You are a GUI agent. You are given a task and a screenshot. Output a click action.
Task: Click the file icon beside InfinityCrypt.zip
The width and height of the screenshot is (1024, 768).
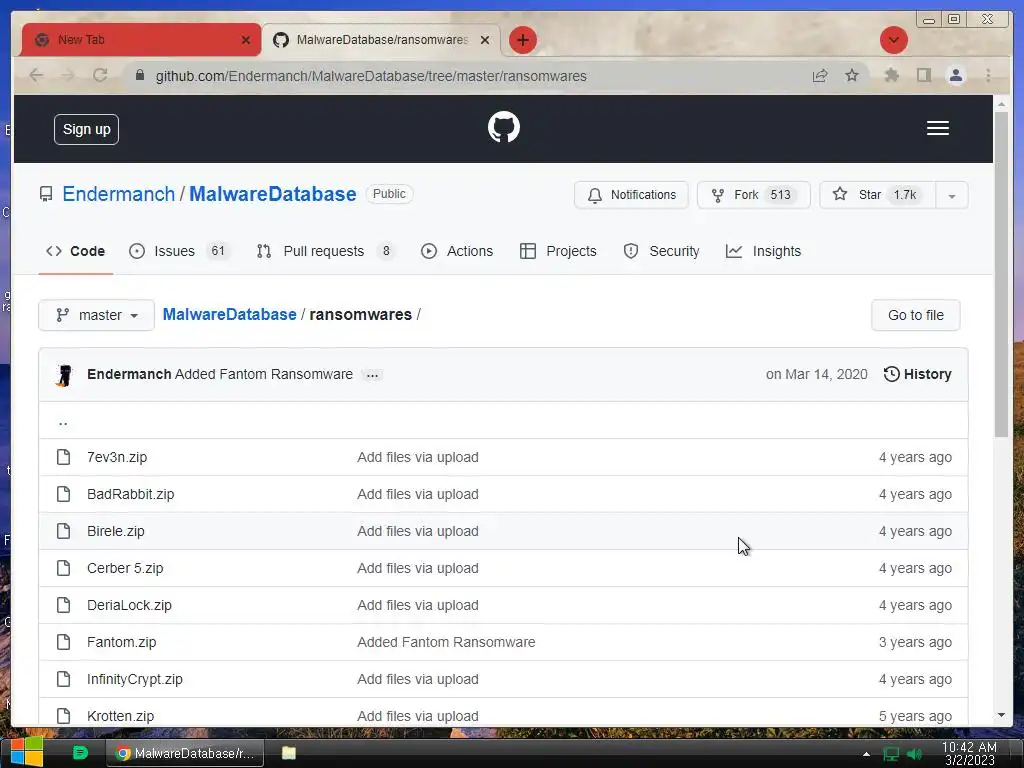[63, 679]
